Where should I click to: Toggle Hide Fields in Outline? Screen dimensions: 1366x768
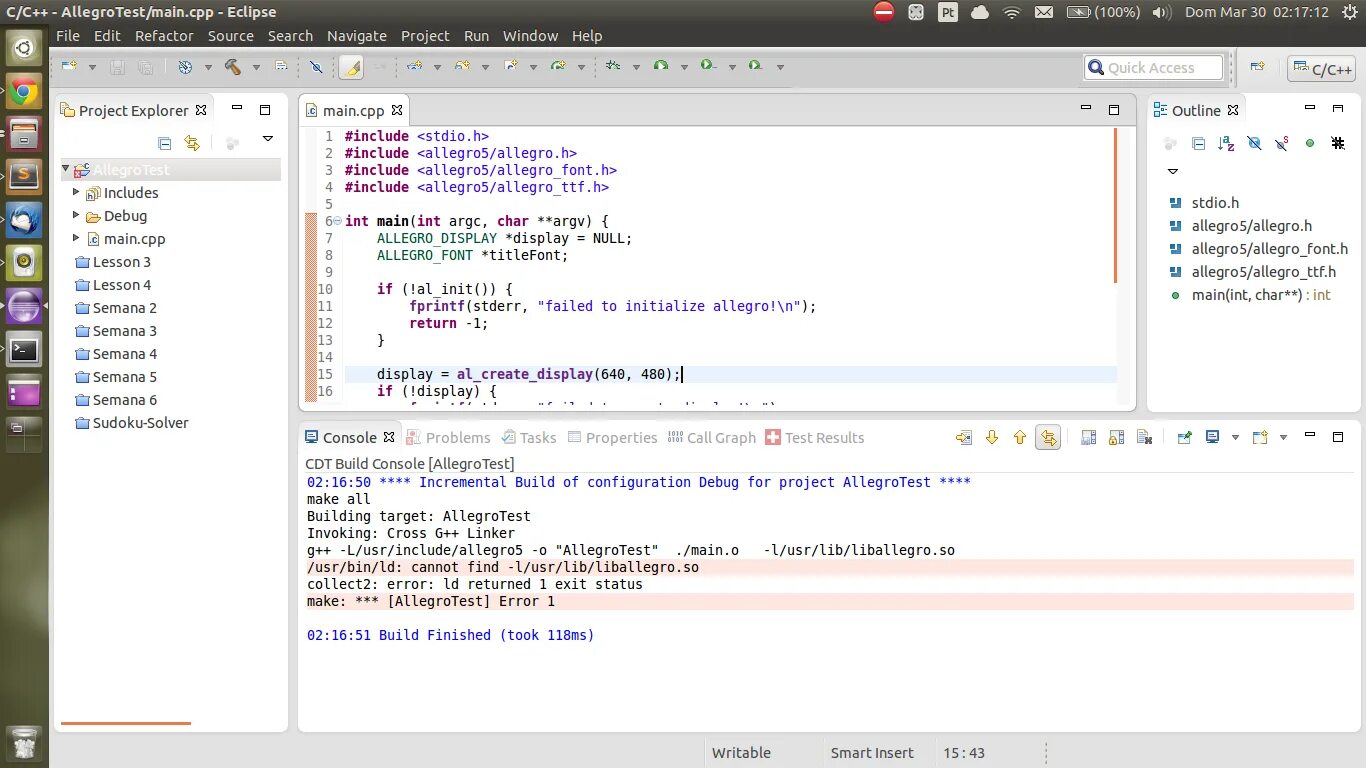[x=1254, y=143]
